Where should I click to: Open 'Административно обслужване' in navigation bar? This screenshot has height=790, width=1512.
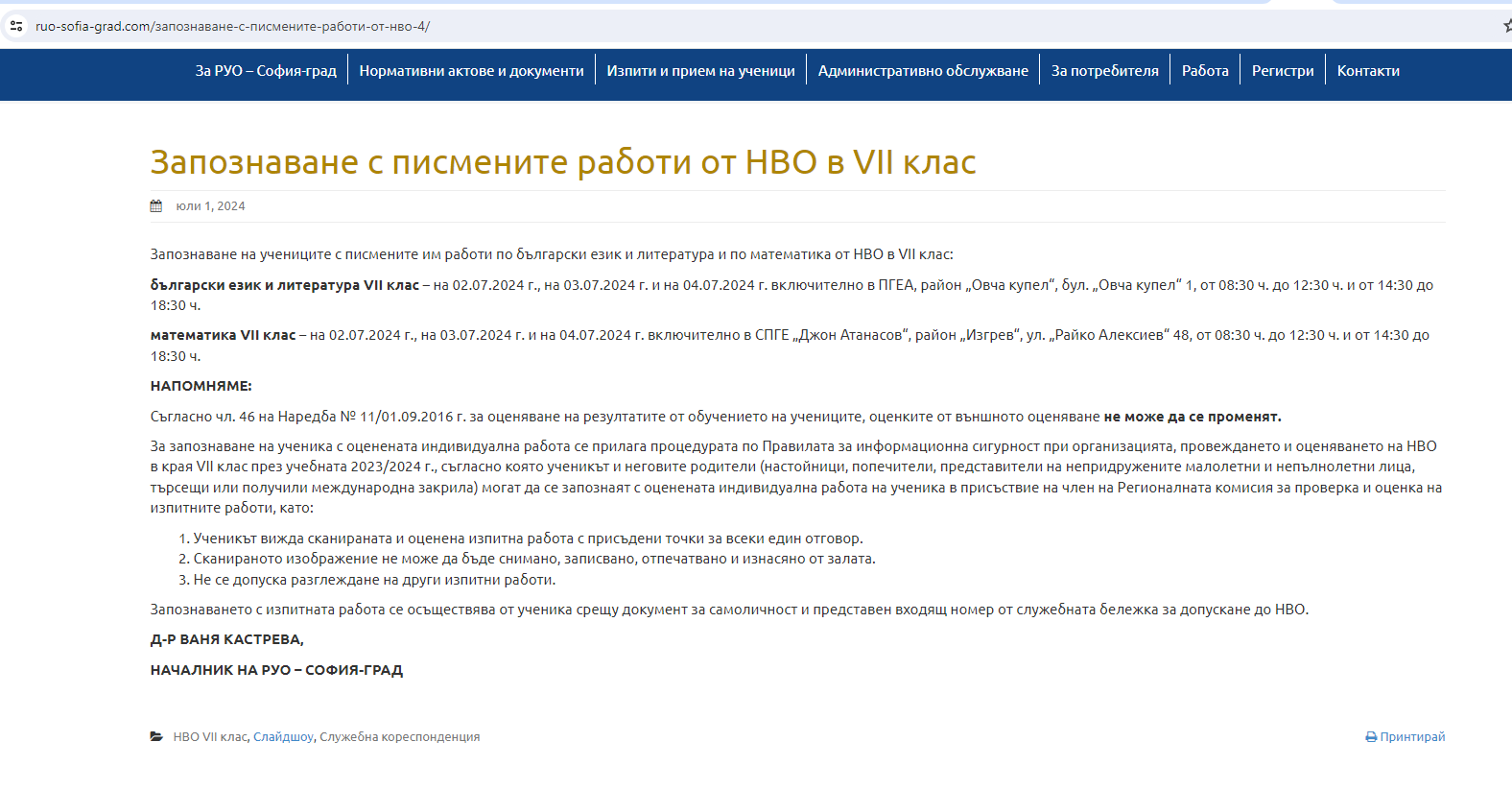(x=923, y=71)
